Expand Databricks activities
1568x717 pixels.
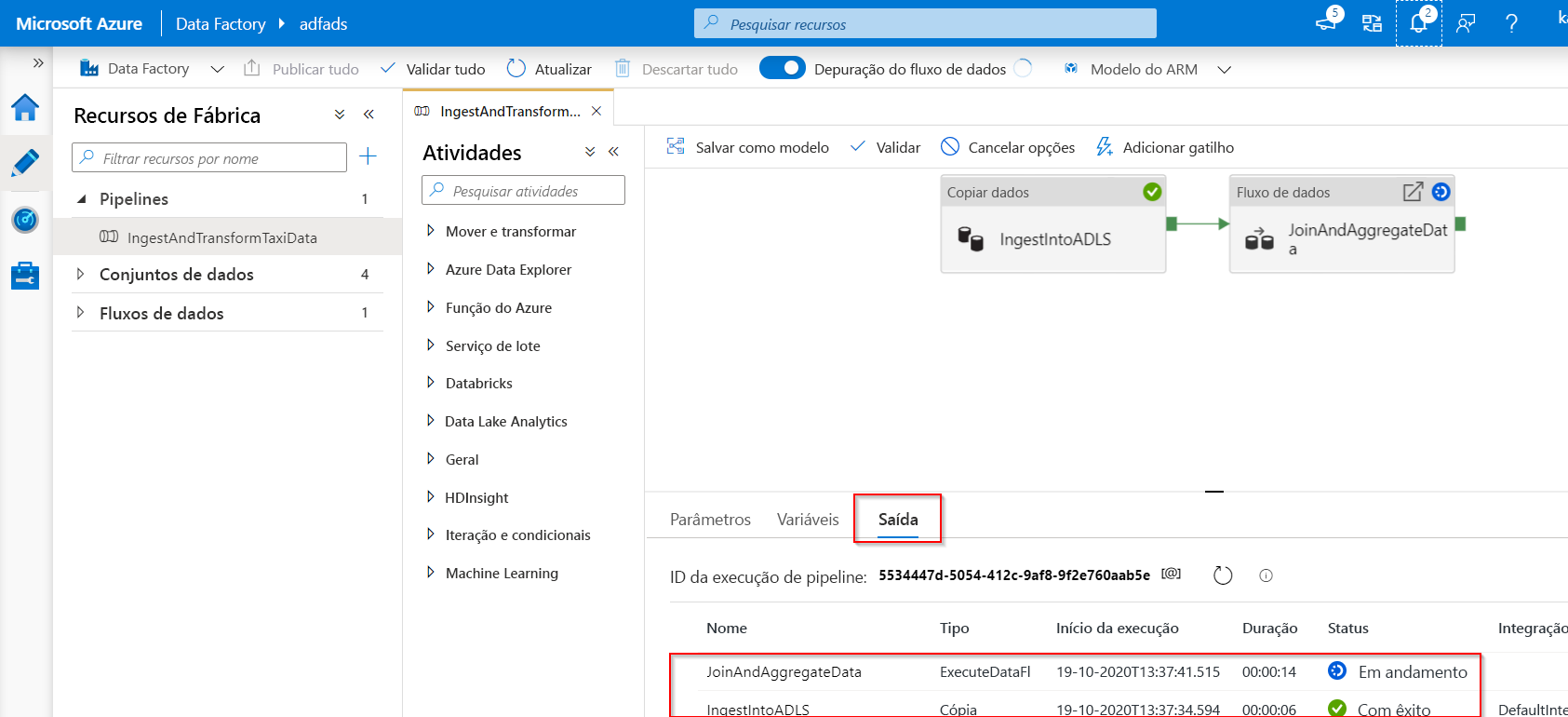[x=431, y=383]
